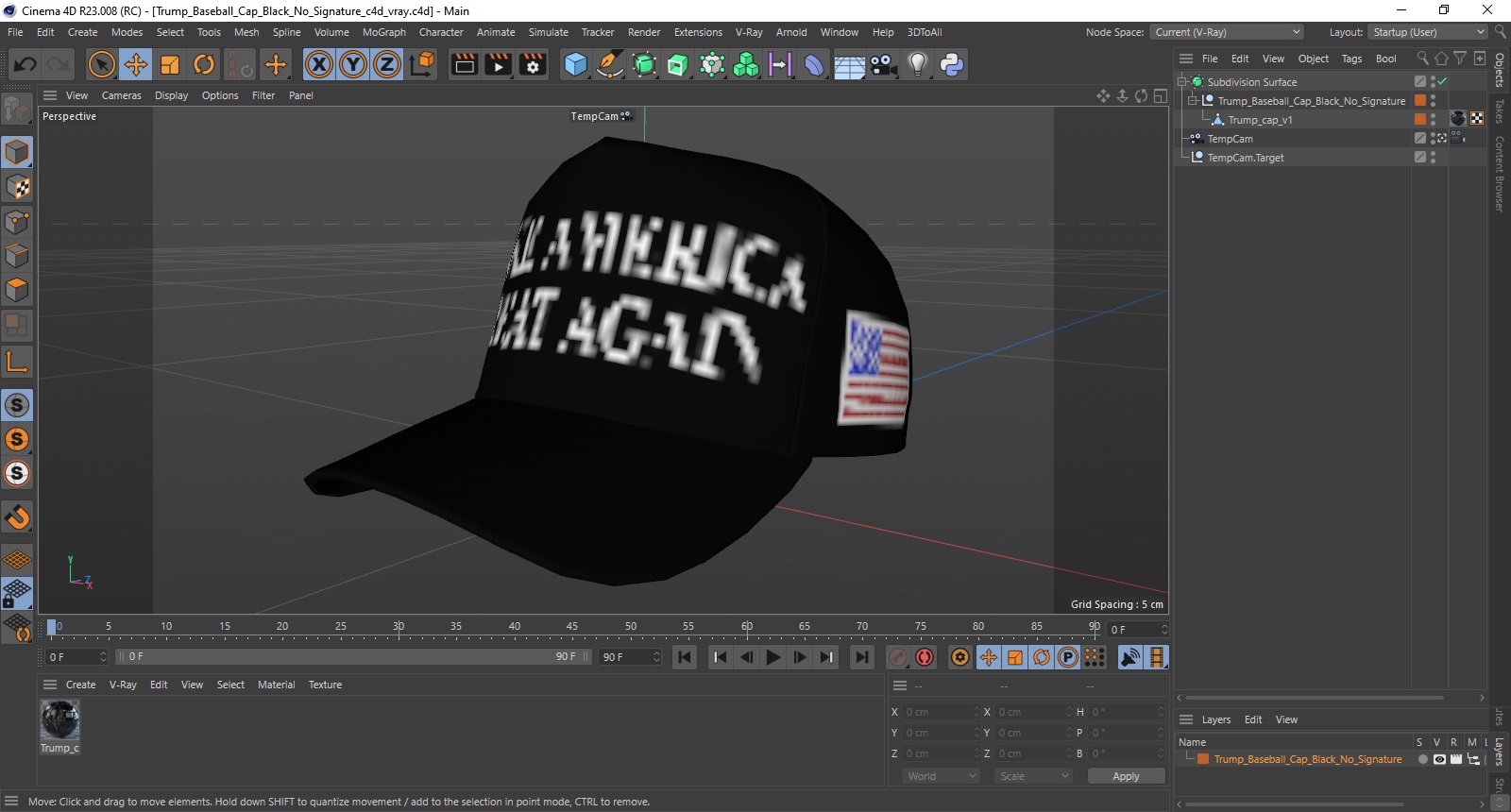
Task: Toggle Scale keyframe channel icon
Action: [x=1015, y=657]
